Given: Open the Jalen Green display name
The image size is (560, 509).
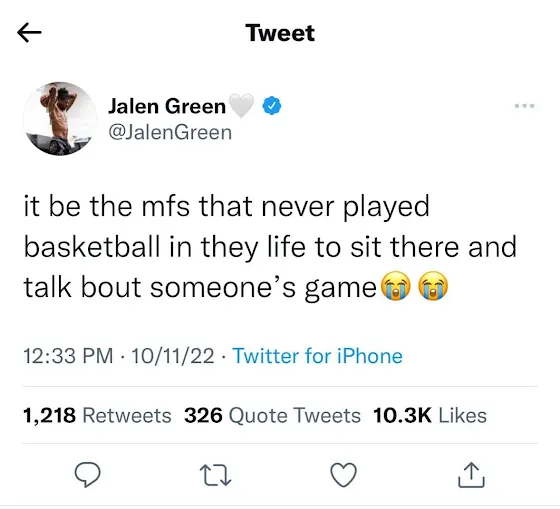Looking at the screenshot, I should [167, 106].
